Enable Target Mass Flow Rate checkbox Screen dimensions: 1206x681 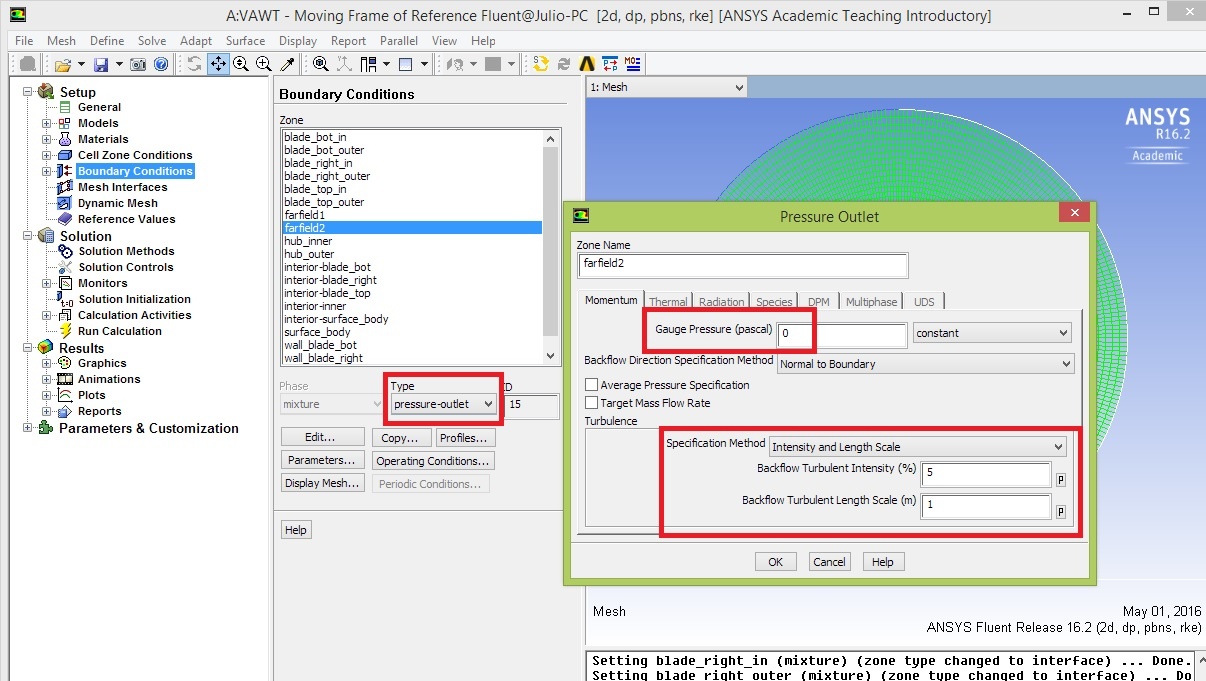click(x=592, y=403)
